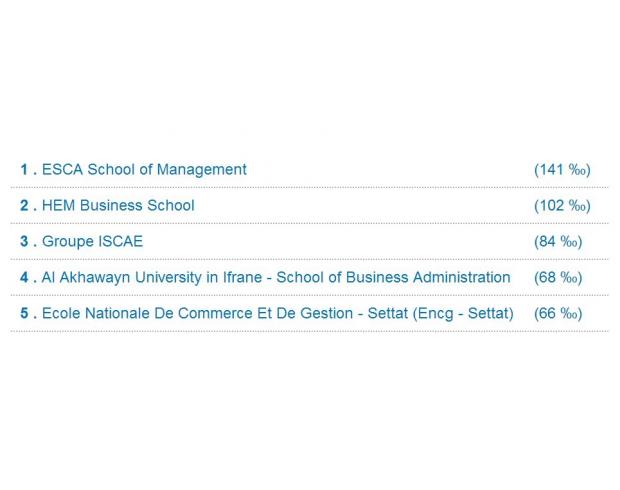Click the word Management in first entry
The width and height of the screenshot is (620, 490).
point(202,170)
